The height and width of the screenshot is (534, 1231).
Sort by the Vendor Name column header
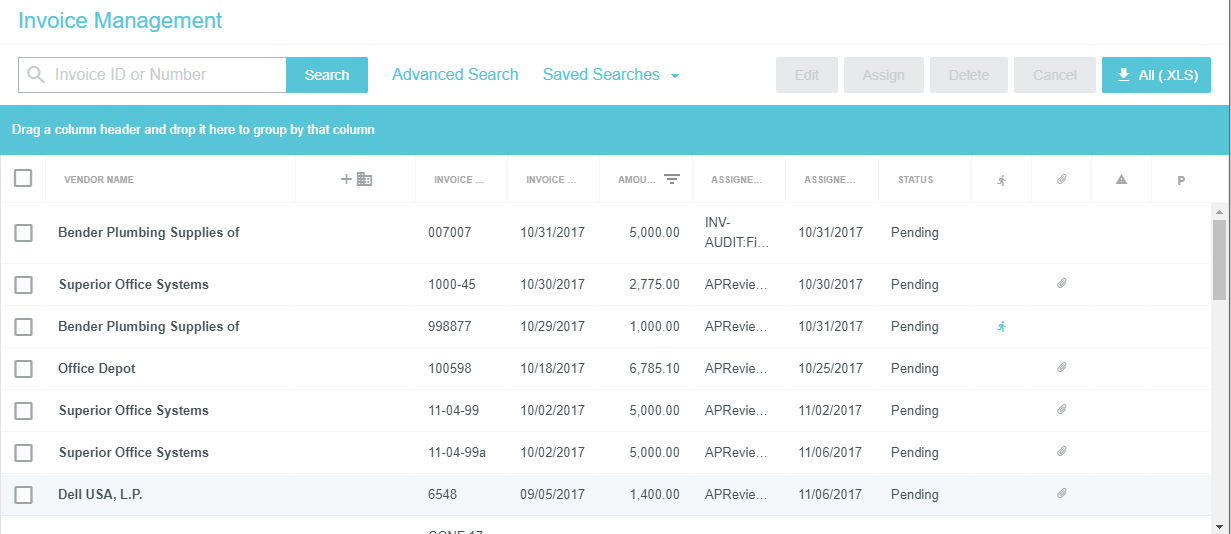(x=99, y=180)
